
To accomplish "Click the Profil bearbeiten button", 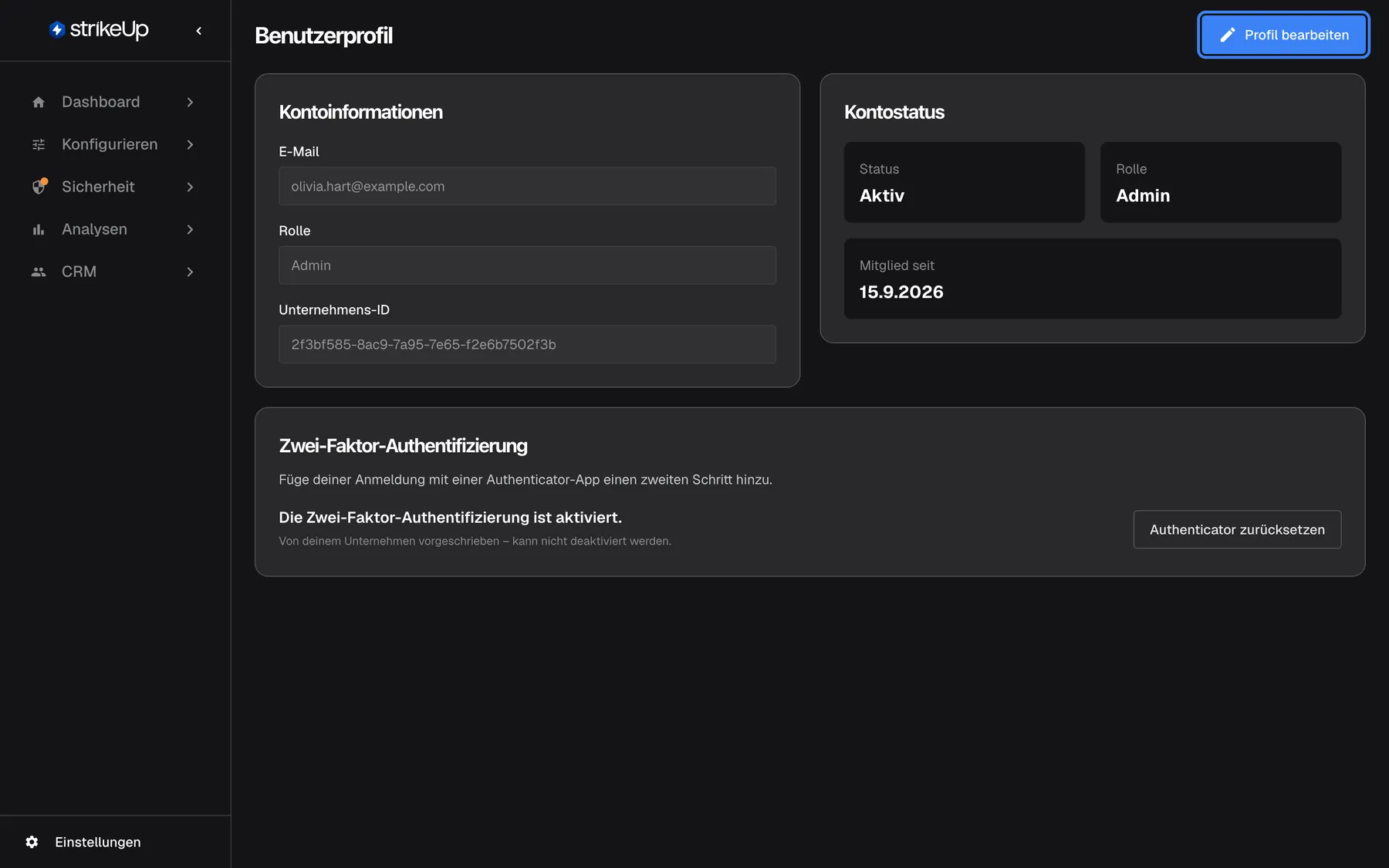I will 1283,35.
